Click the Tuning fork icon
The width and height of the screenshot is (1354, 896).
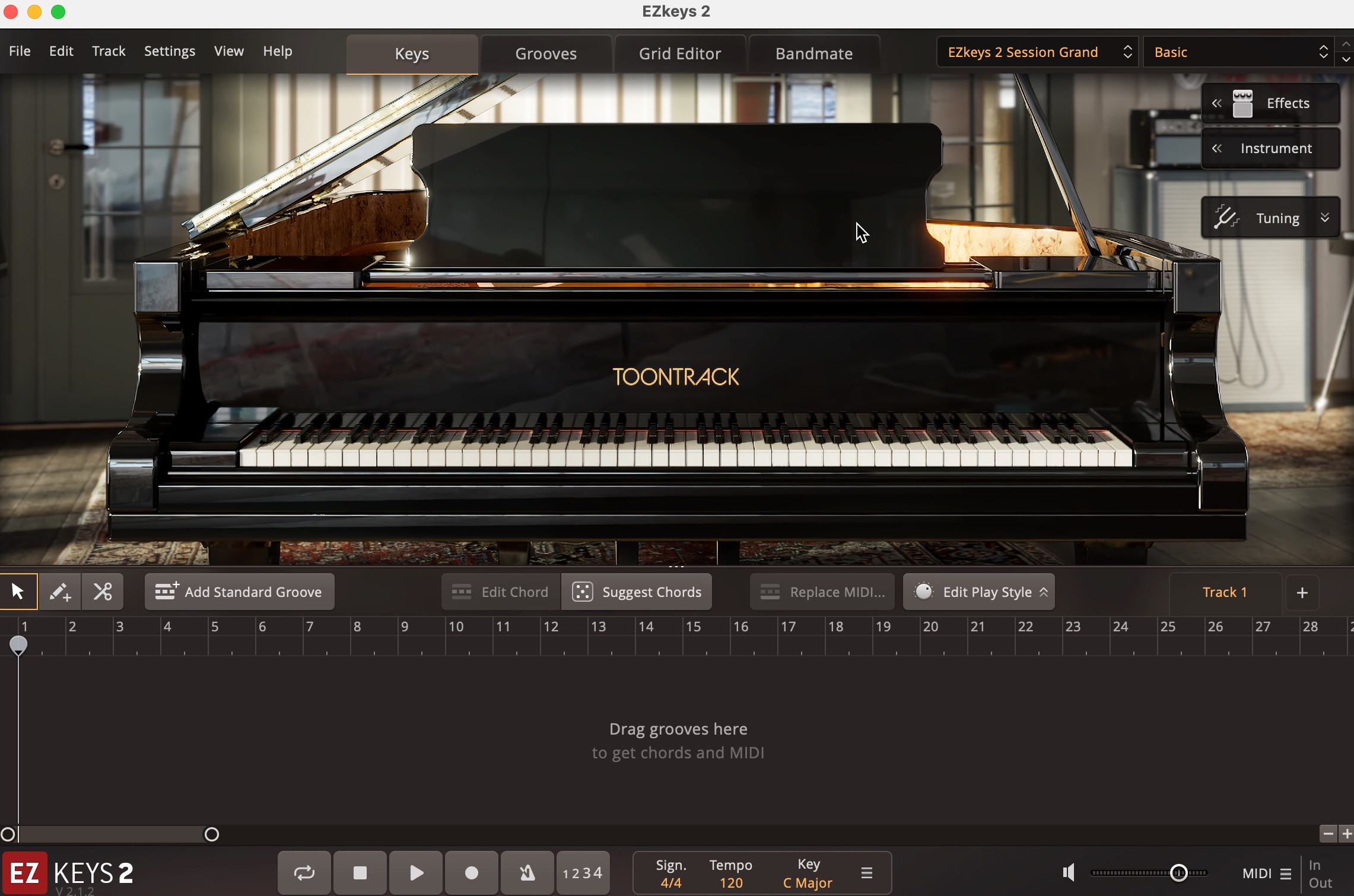1226,217
